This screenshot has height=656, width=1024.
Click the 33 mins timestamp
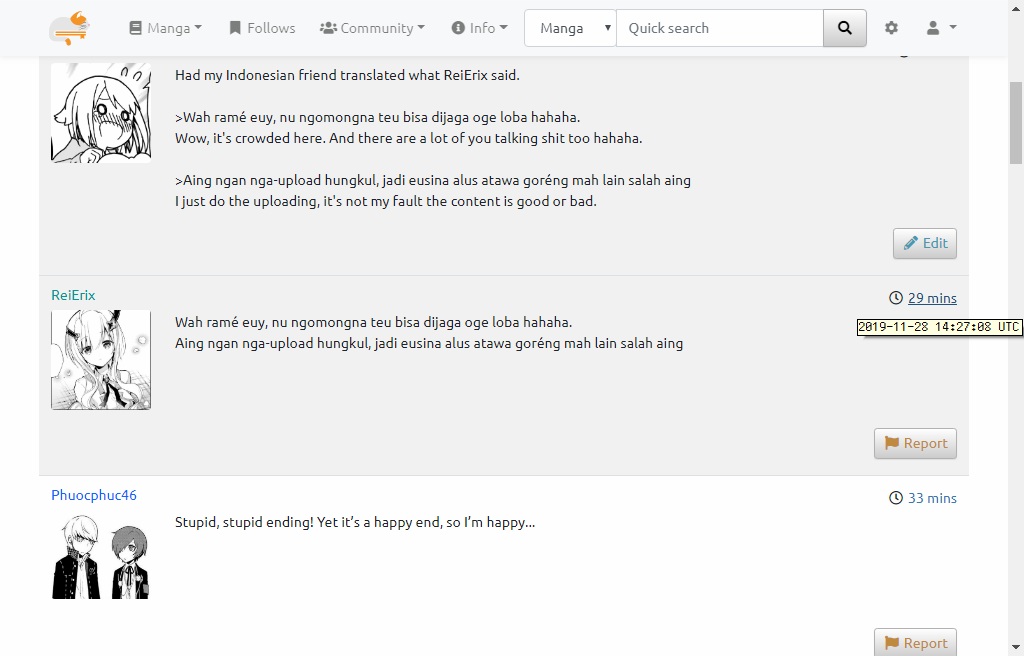coord(931,498)
